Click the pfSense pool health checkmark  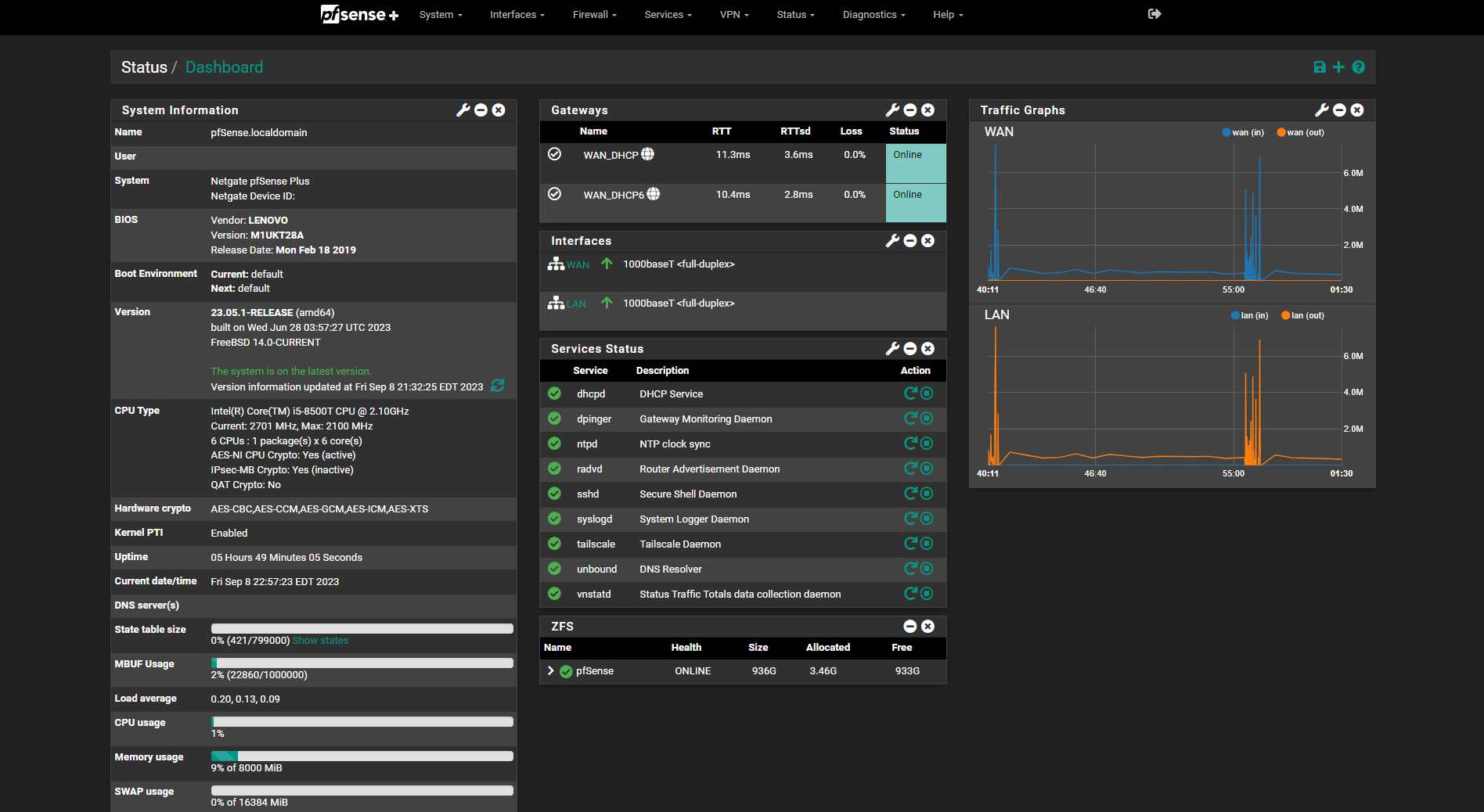[566, 671]
